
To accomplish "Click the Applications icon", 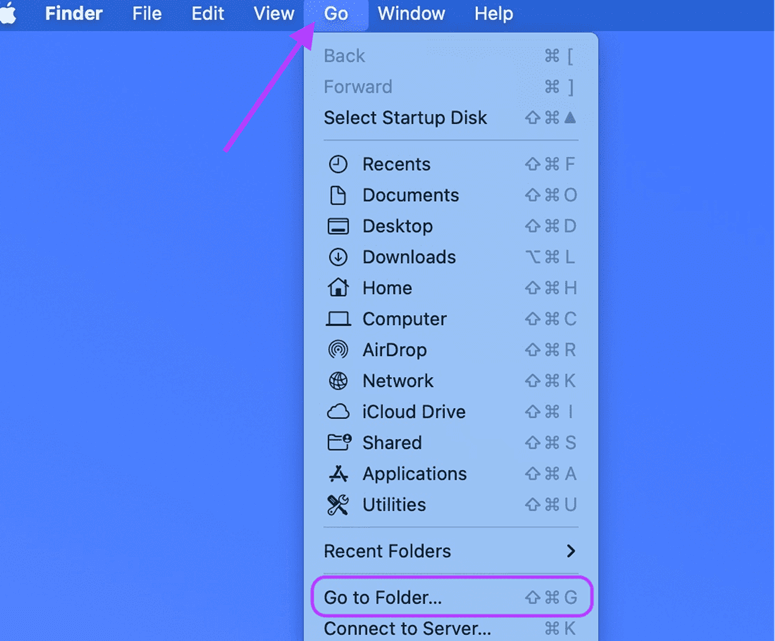I will (x=338, y=474).
